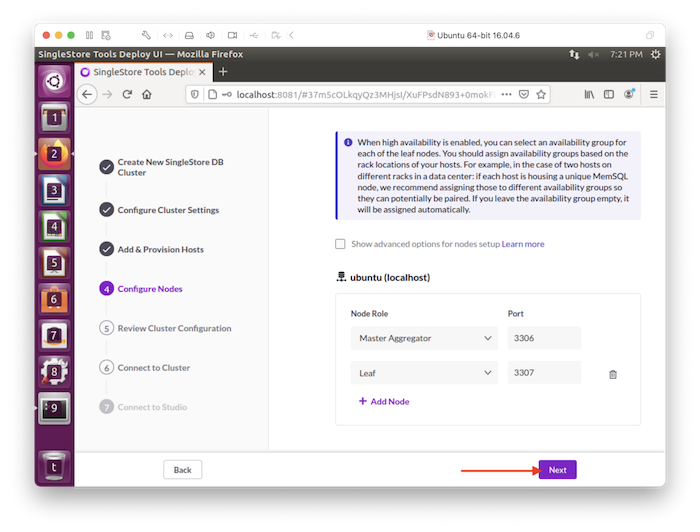Click the VM hard disk icon
Screen dimensions: 700x532
[x=189, y=35]
